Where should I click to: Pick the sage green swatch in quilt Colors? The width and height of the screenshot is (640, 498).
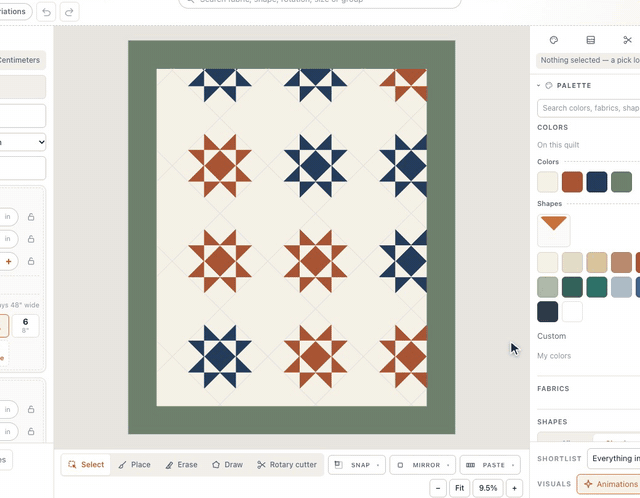(621, 182)
